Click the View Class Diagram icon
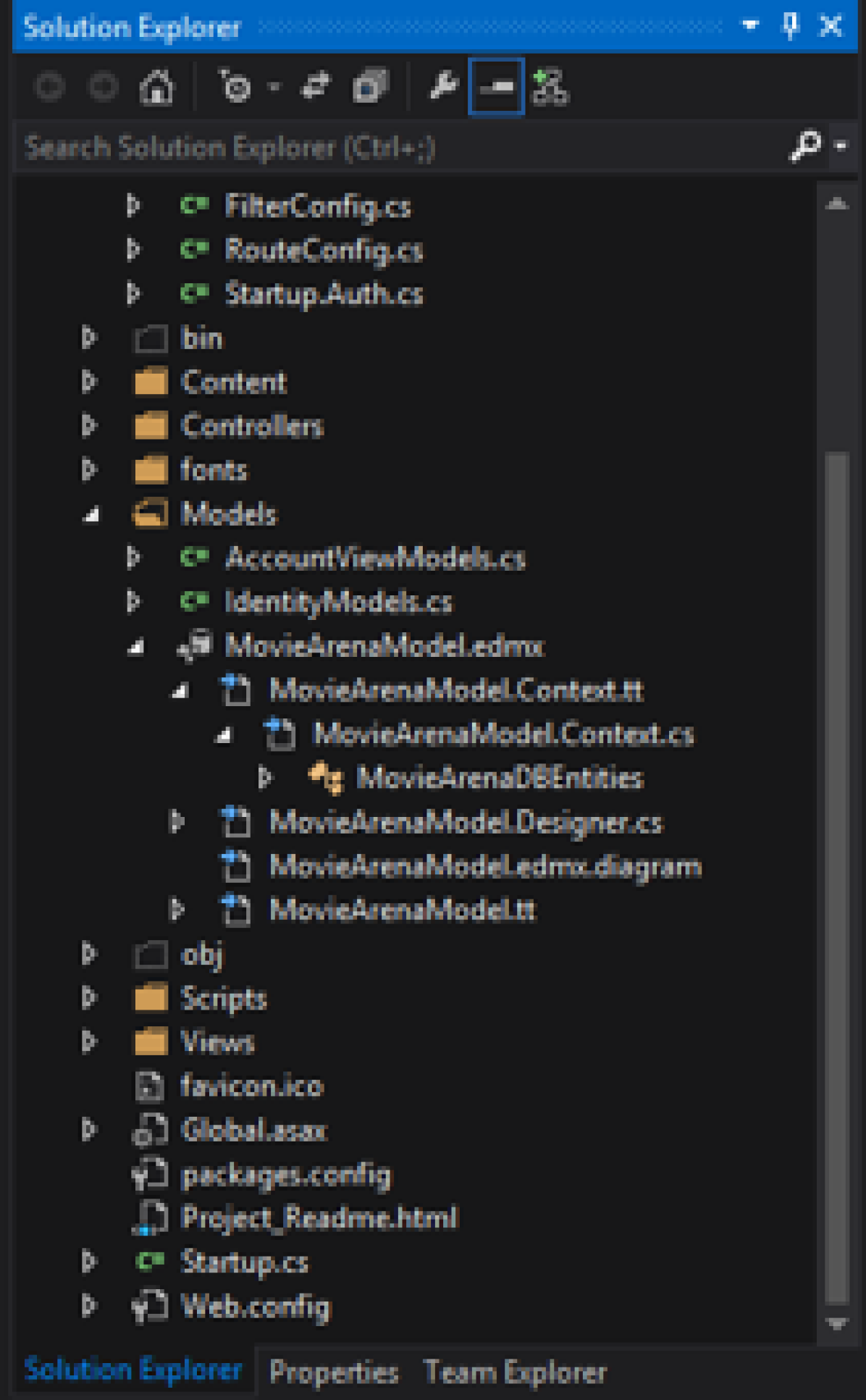The height and width of the screenshot is (1400, 866). point(550,88)
